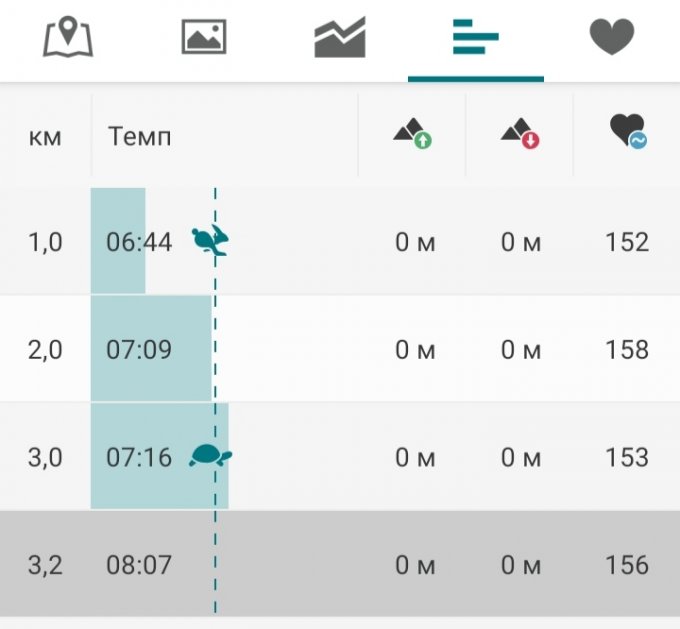680x629 pixels.
Task: Click the км column header
Action: [45, 136]
